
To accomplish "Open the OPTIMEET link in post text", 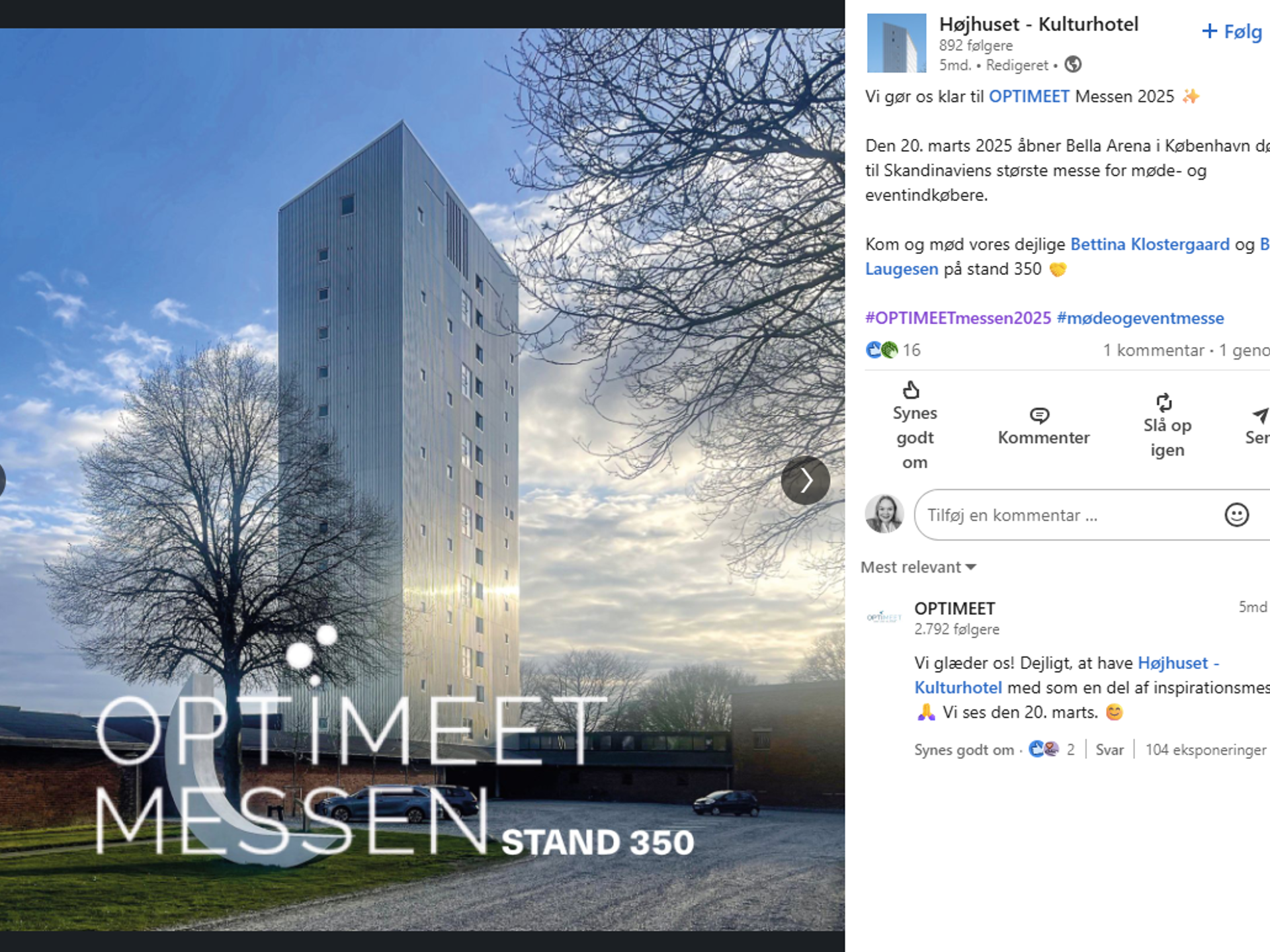I will pos(1029,97).
